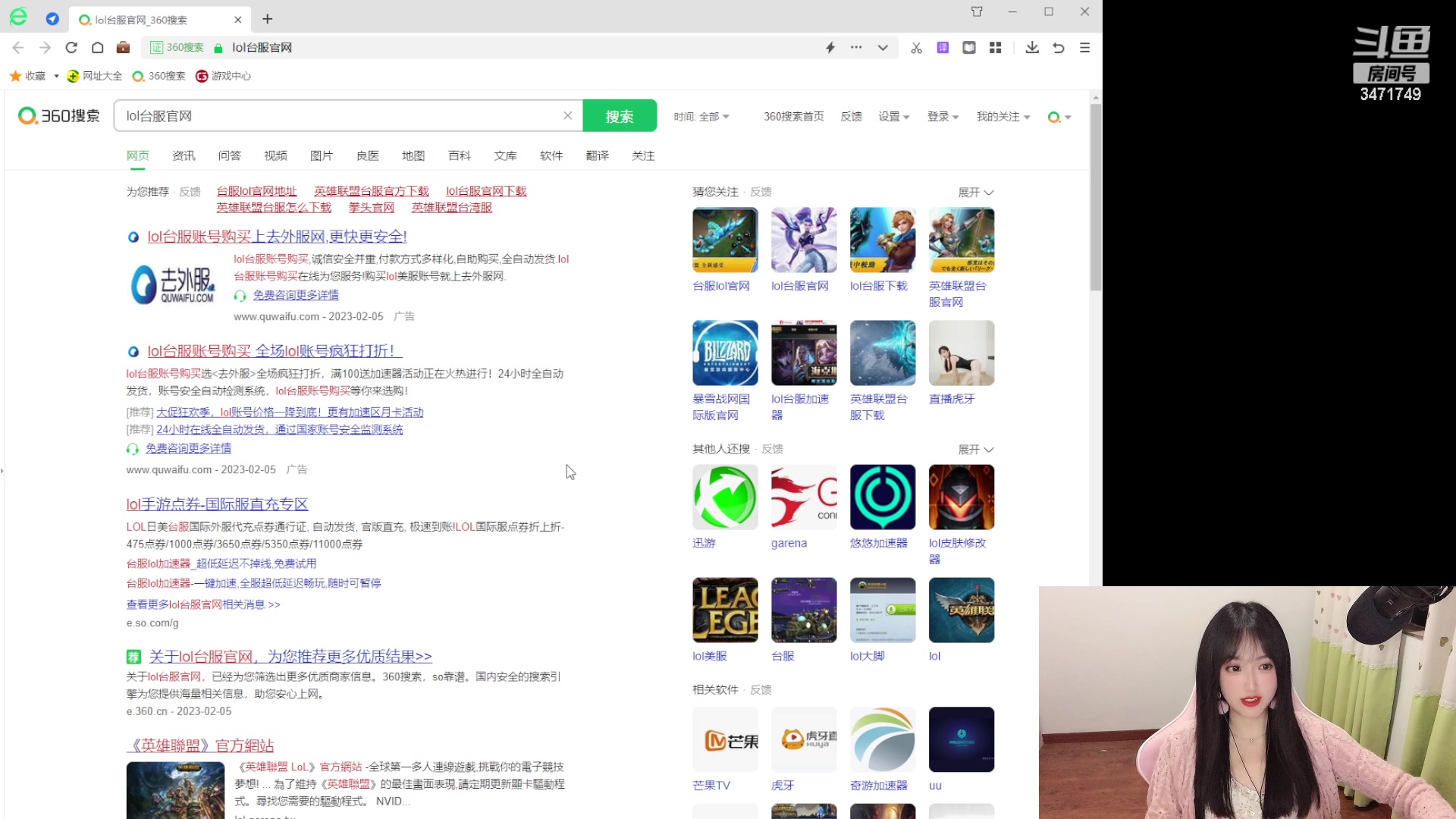
Task: Open the 我的关注 dropdown
Action: pos(1003,117)
